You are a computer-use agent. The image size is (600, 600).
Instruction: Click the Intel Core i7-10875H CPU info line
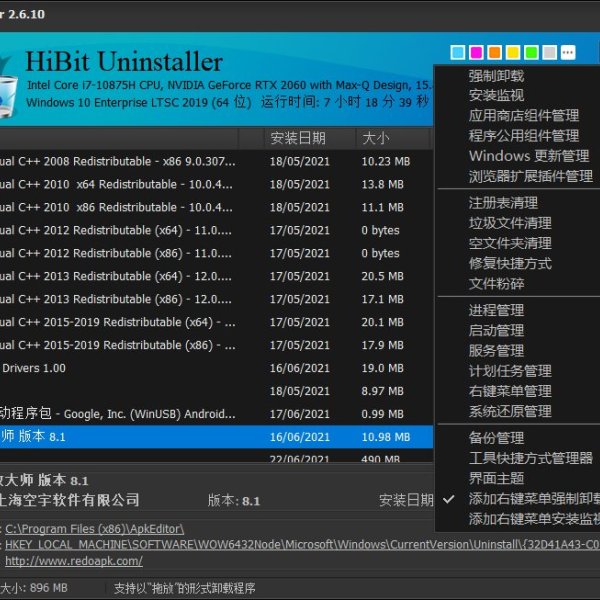pyautogui.click(x=230, y=85)
